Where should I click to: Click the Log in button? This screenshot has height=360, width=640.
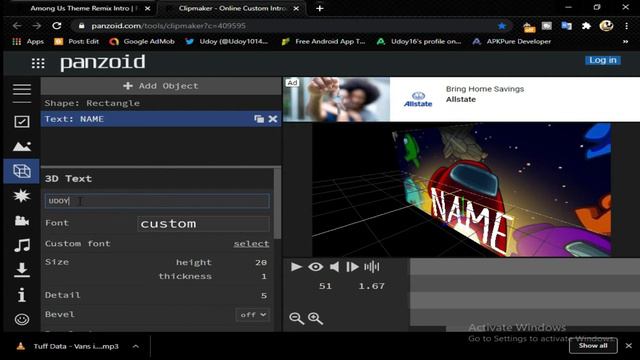pos(602,60)
